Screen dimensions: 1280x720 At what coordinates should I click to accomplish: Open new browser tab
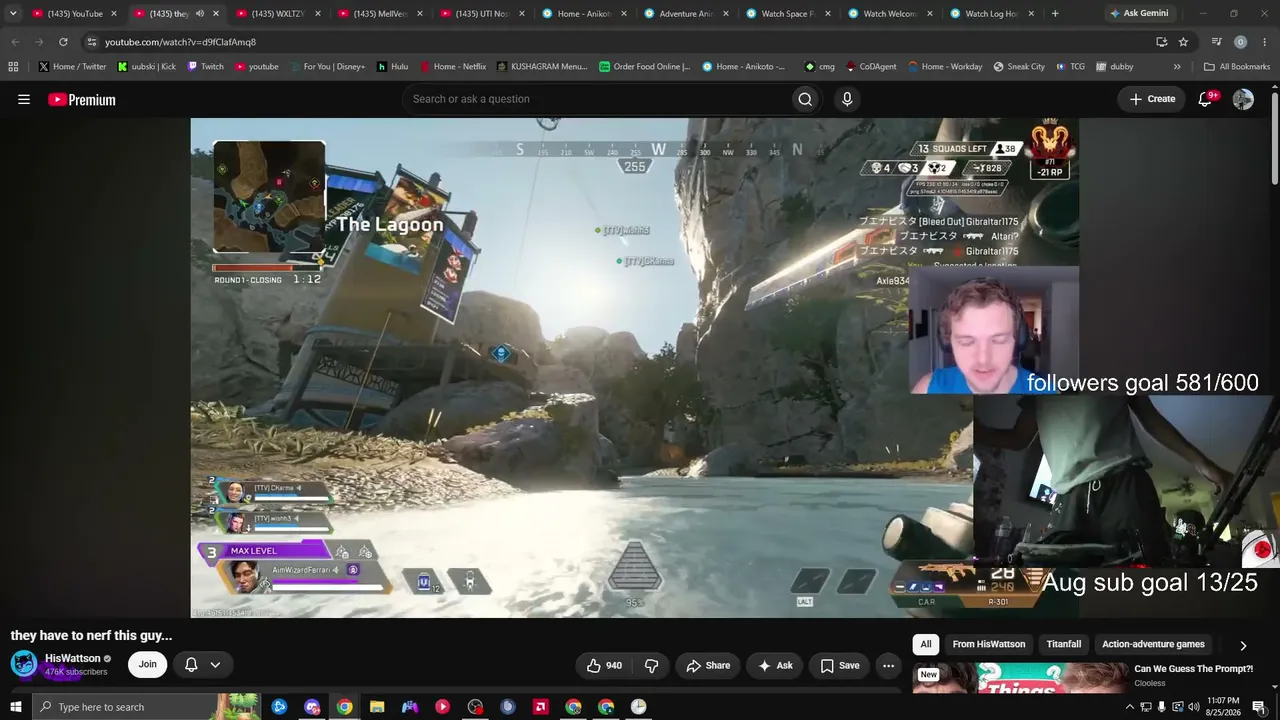click(x=1055, y=14)
